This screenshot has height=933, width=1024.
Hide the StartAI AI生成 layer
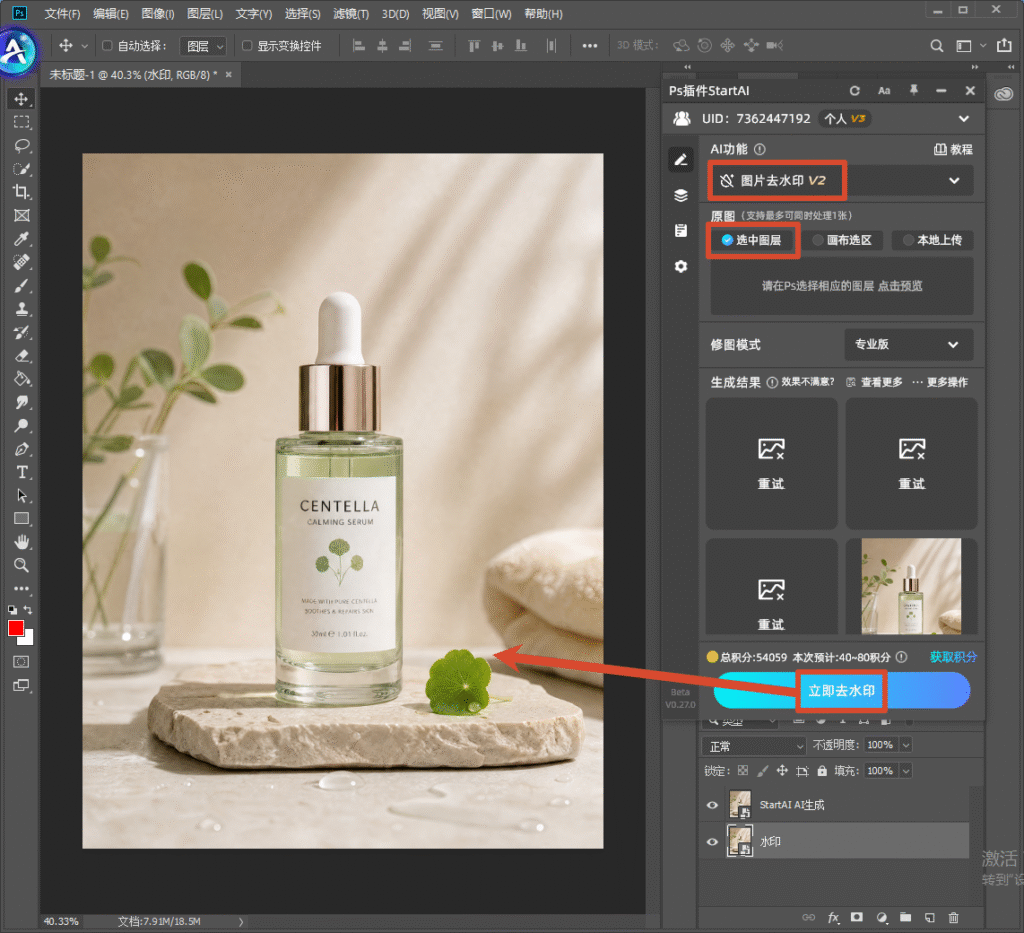tap(712, 805)
